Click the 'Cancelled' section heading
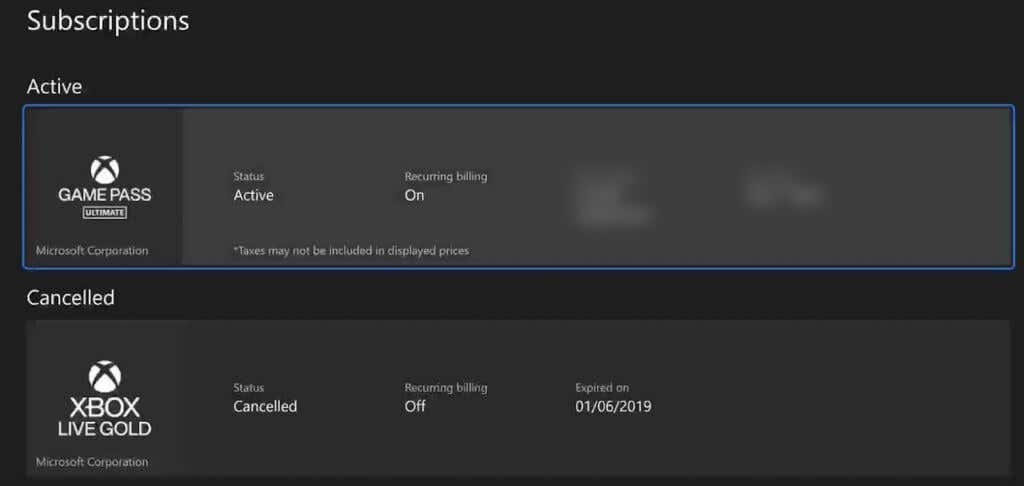1024x486 pixels. [71, 297]
